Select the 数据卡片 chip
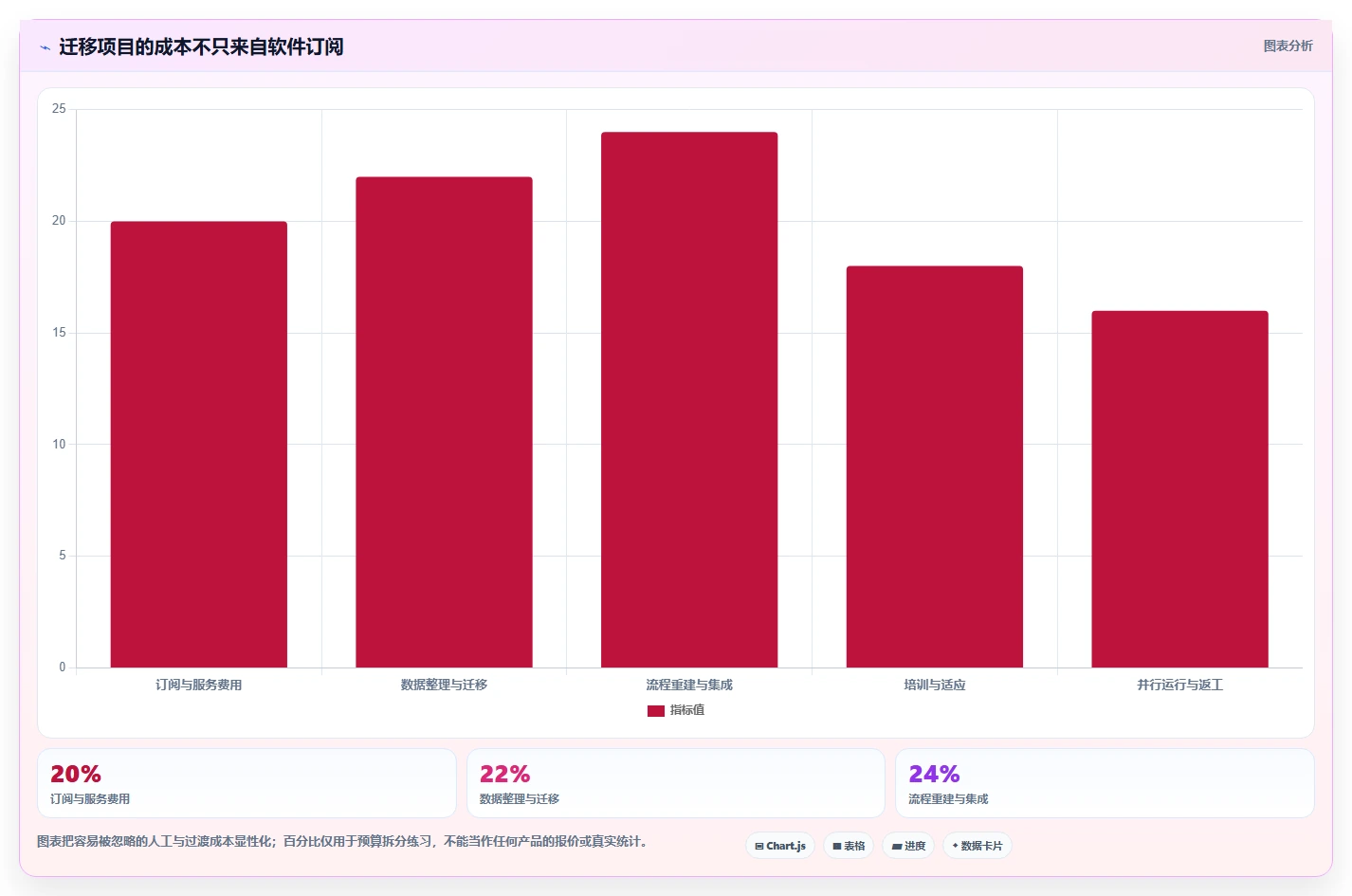1352x896 pixels. point(977,846)
